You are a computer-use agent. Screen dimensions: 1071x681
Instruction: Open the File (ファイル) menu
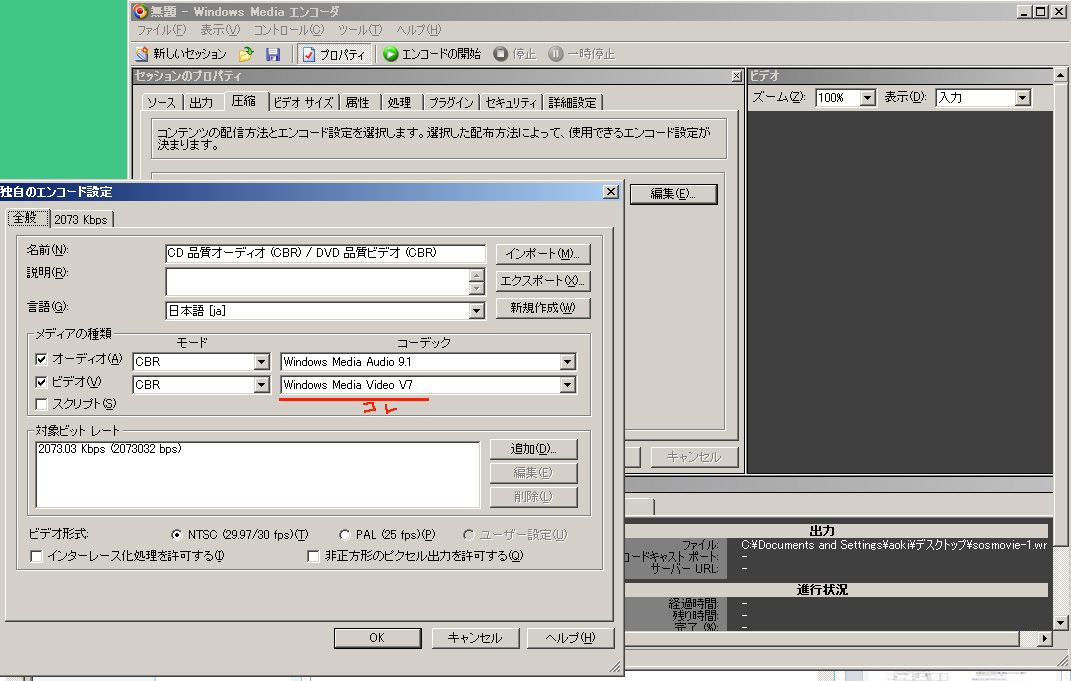(x=161, y=30)
